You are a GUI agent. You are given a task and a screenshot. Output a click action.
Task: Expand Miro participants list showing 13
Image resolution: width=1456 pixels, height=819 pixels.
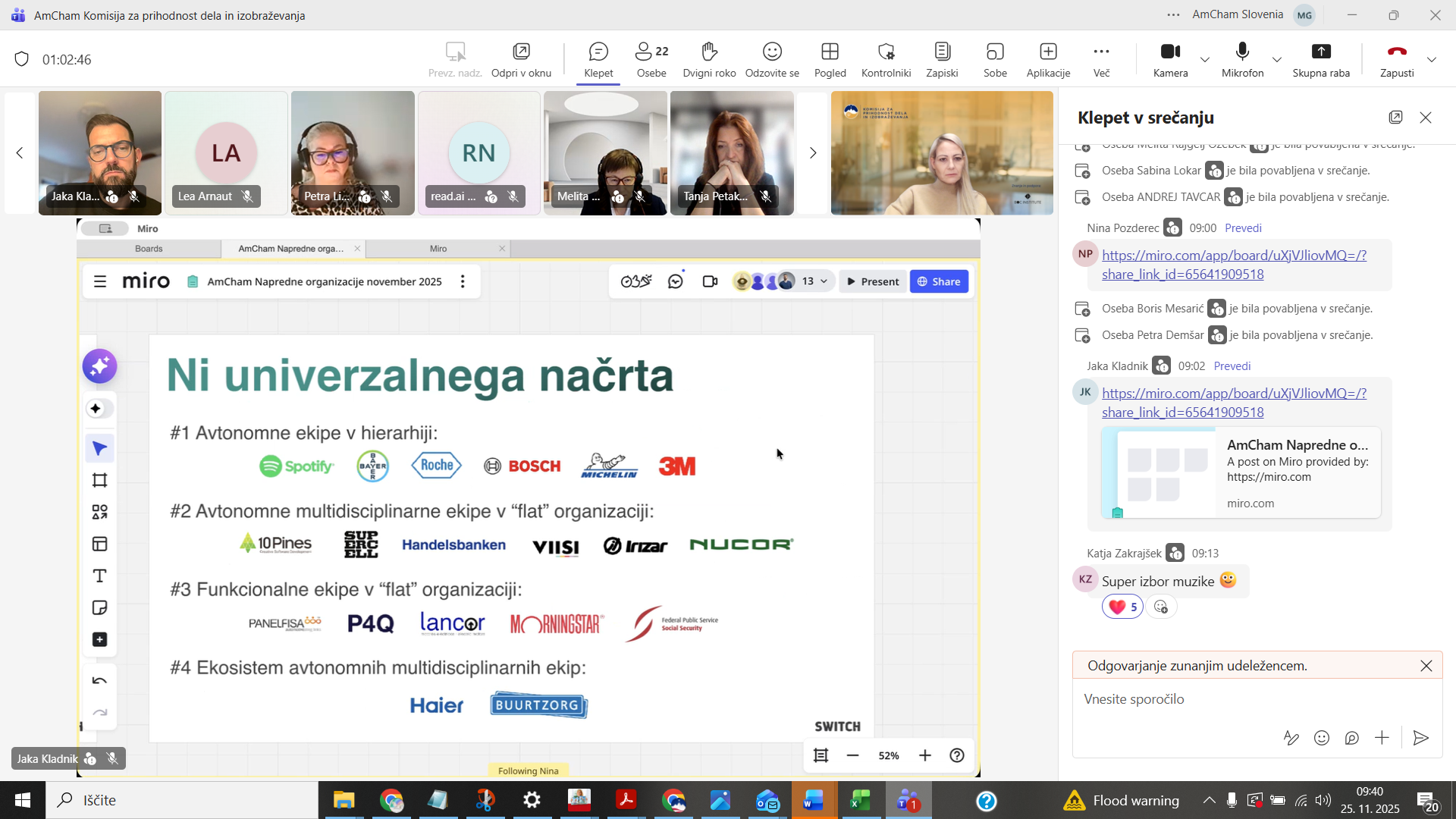click(814, 281)
